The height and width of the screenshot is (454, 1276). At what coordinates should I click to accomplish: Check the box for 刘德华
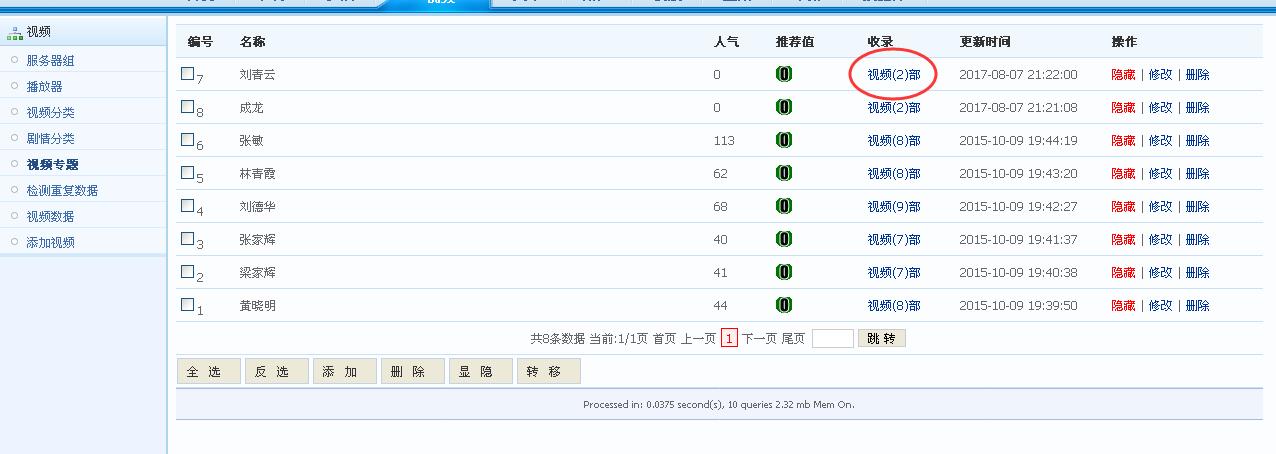click(x=187, y=205)
